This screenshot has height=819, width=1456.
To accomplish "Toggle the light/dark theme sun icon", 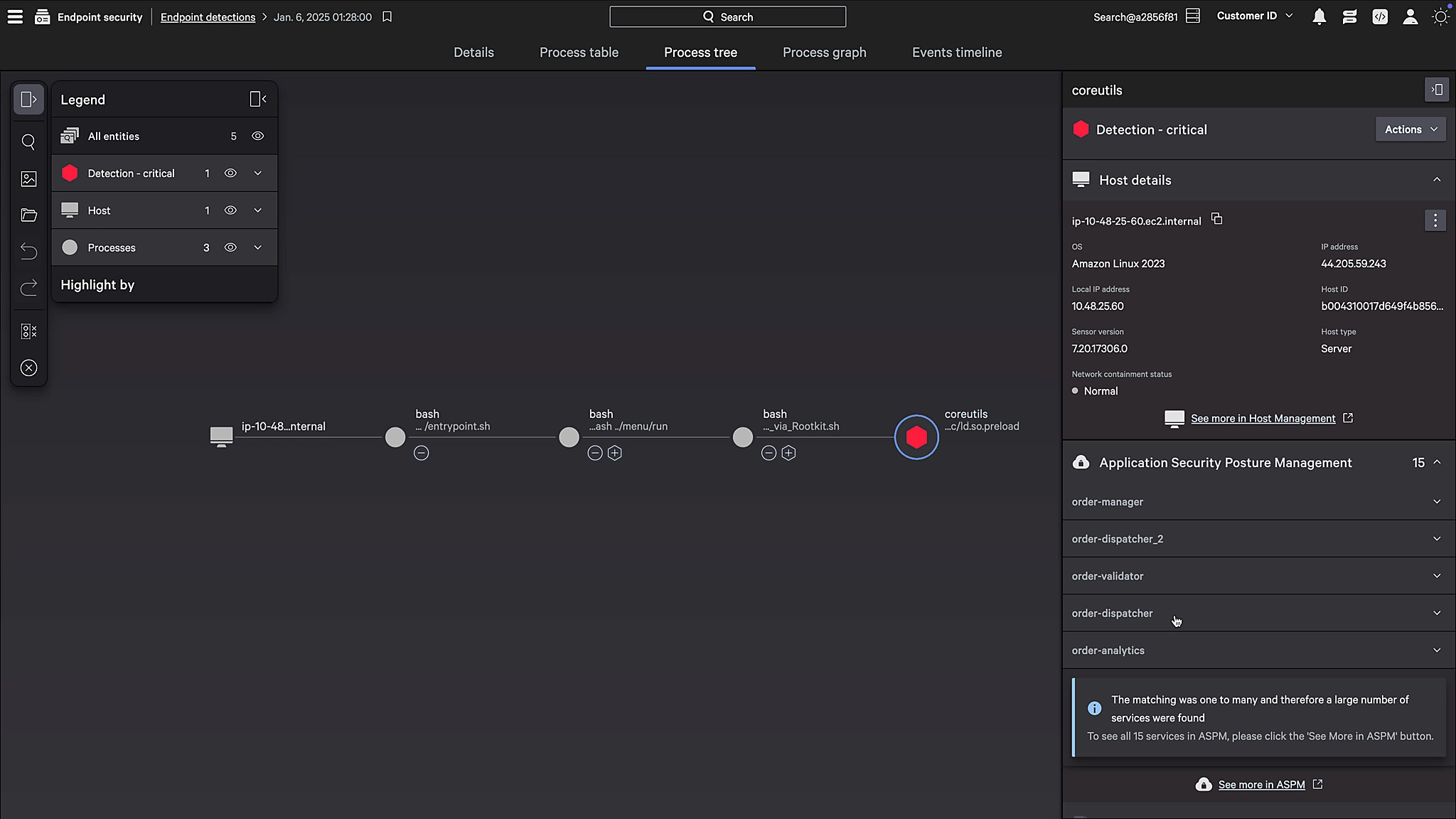I will pos(1440,16).
